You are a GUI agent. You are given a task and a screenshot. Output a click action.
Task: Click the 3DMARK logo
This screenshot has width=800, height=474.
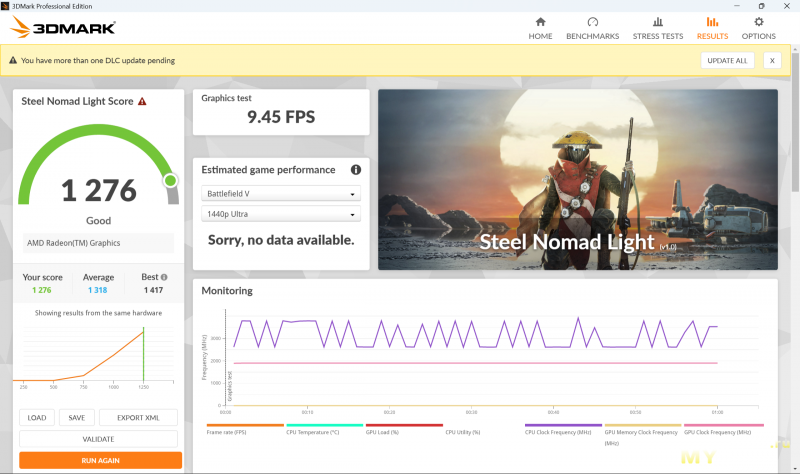tap(62, 28)
